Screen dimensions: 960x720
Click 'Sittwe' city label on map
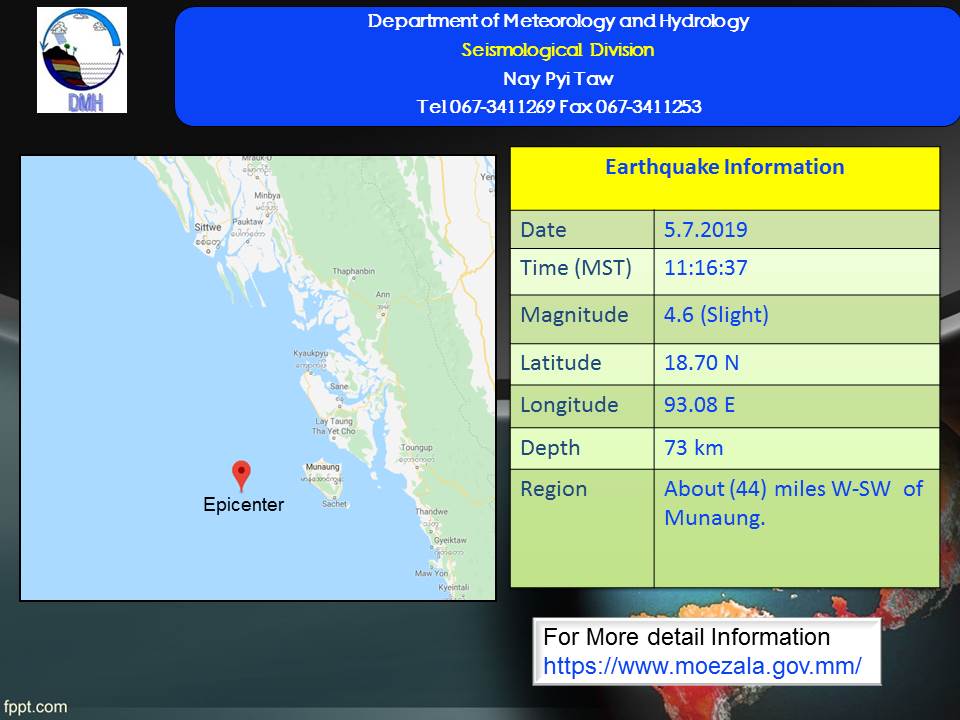click(x=208, y=227)
